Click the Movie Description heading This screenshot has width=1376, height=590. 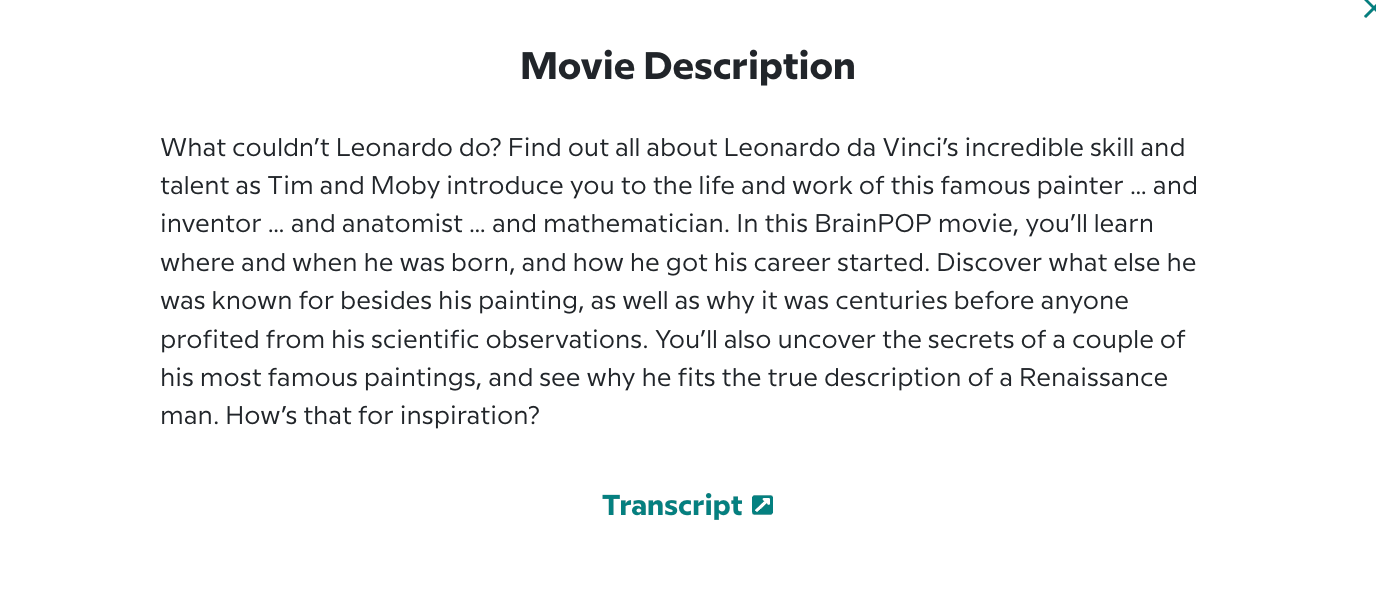coord(687,66)
